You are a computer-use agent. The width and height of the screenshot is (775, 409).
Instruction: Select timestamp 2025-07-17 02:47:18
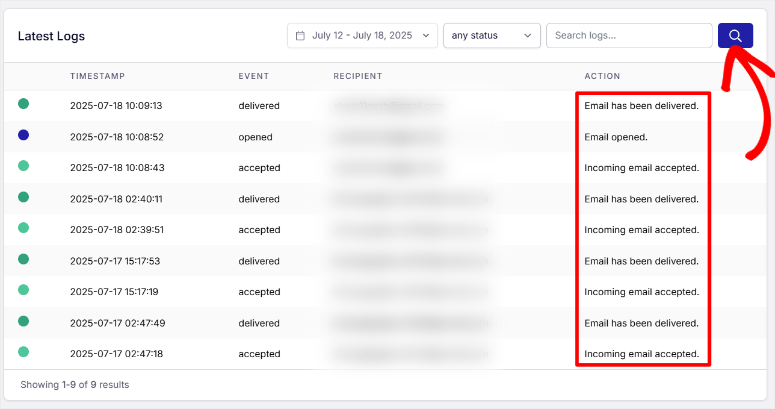[117, 354]
